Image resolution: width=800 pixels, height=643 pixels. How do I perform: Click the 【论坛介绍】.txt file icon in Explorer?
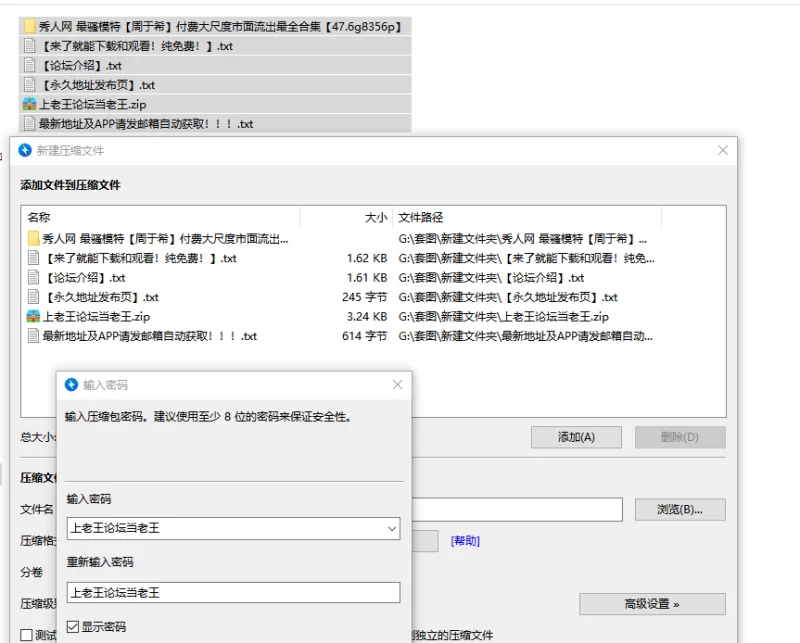pos(30,65)
